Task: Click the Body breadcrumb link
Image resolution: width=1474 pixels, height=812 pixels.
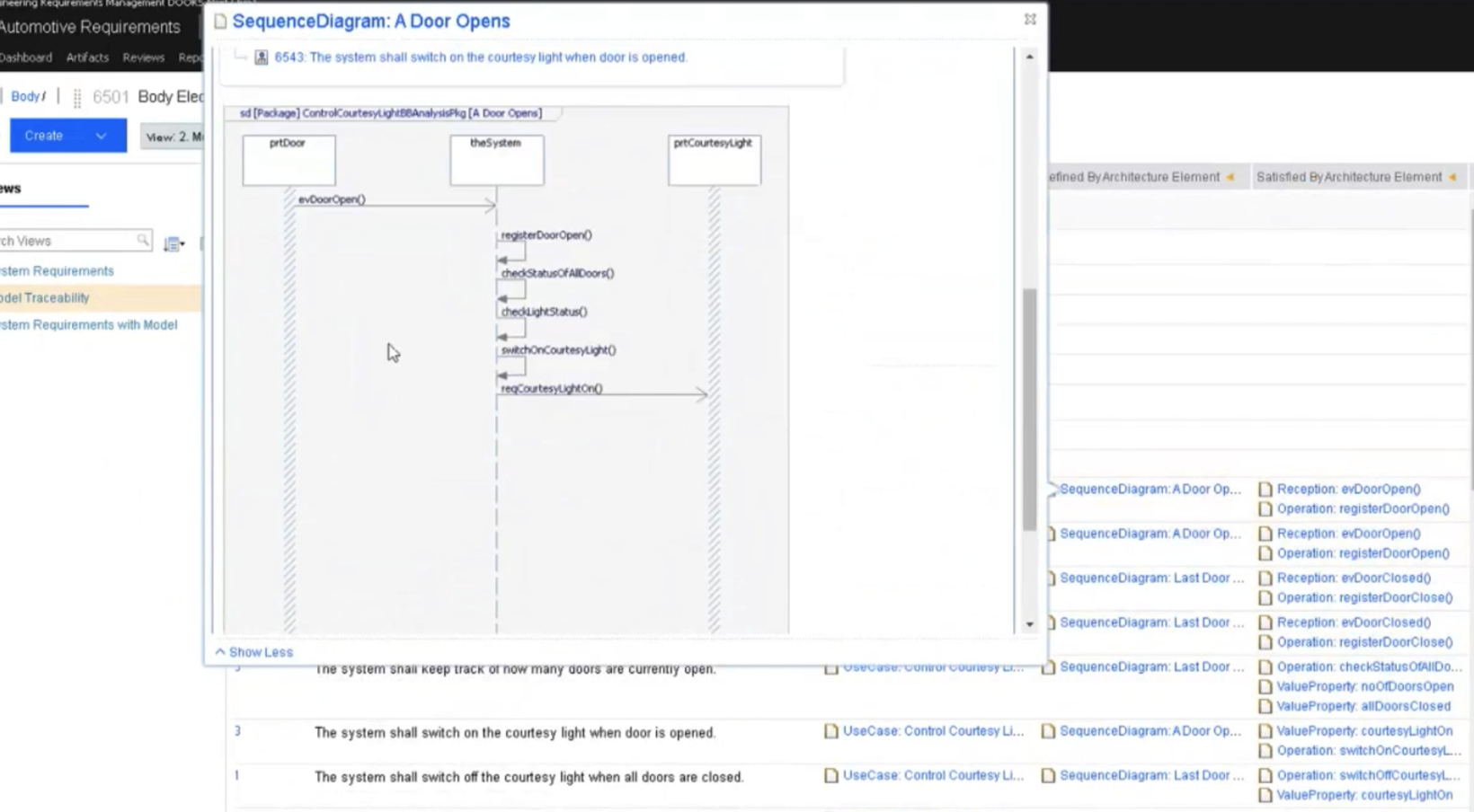Action: tap(25, 96)
